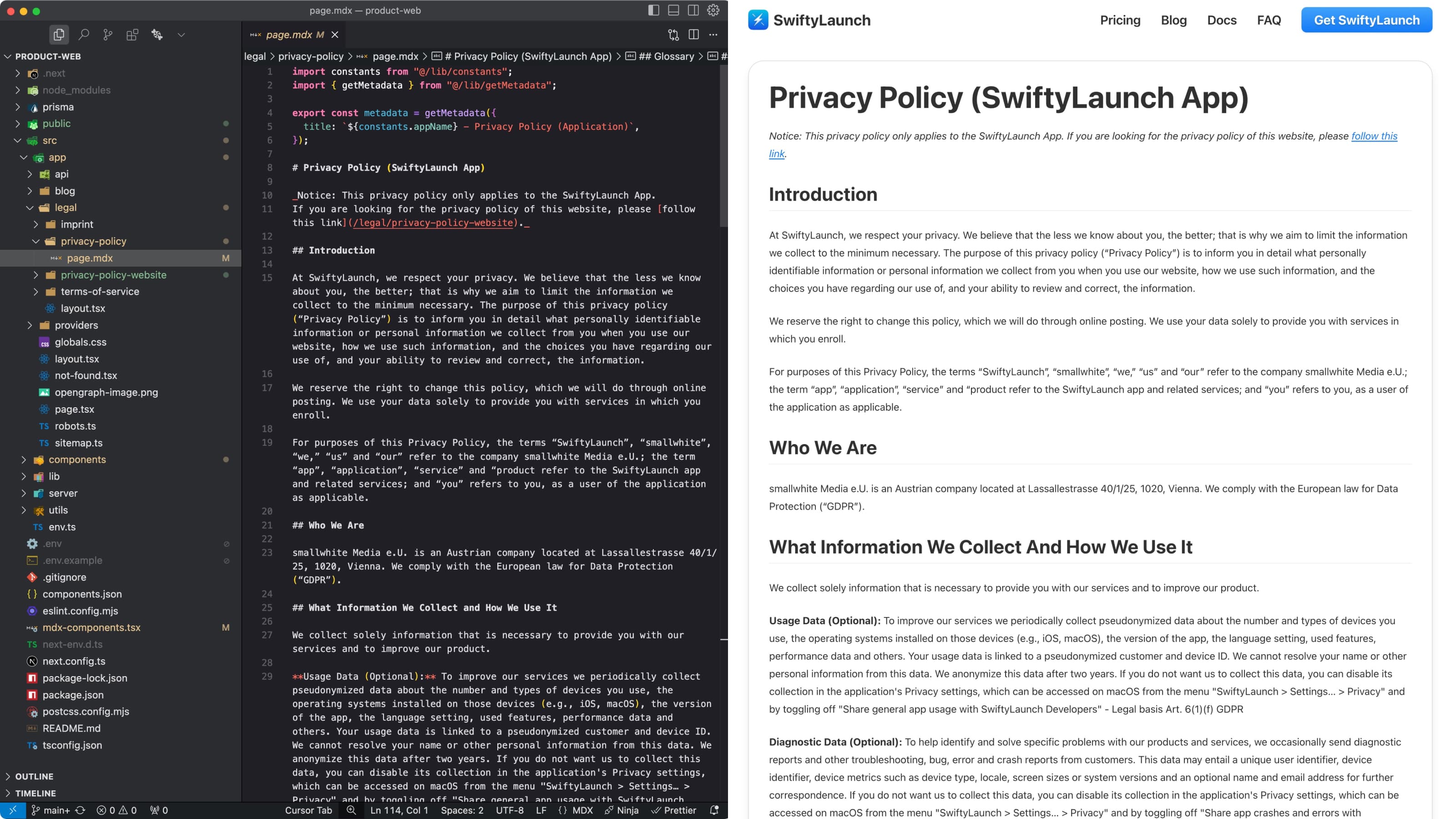Click the notifications bell in the status bar
Screen dimensions: 1456x819
pos(714,810)
